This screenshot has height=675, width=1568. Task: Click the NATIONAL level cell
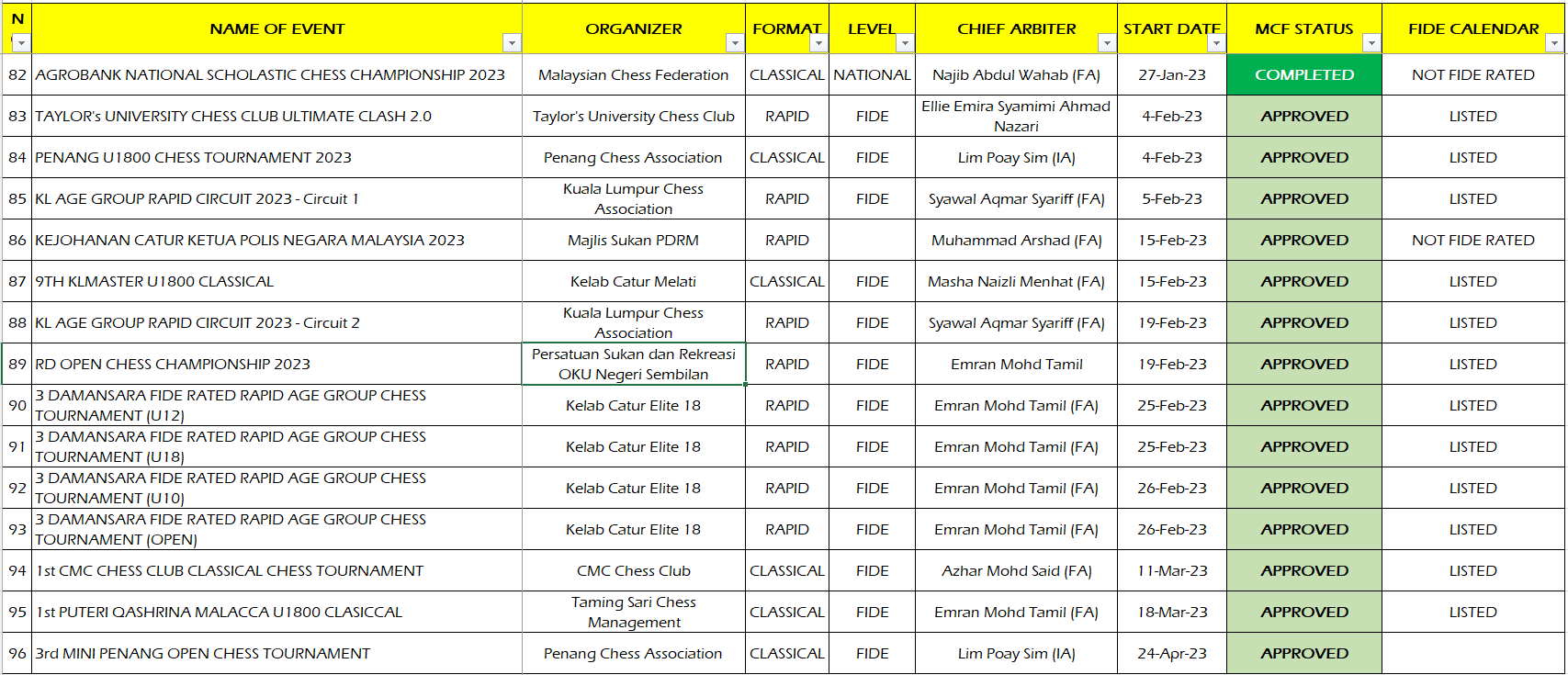(872, 75)
